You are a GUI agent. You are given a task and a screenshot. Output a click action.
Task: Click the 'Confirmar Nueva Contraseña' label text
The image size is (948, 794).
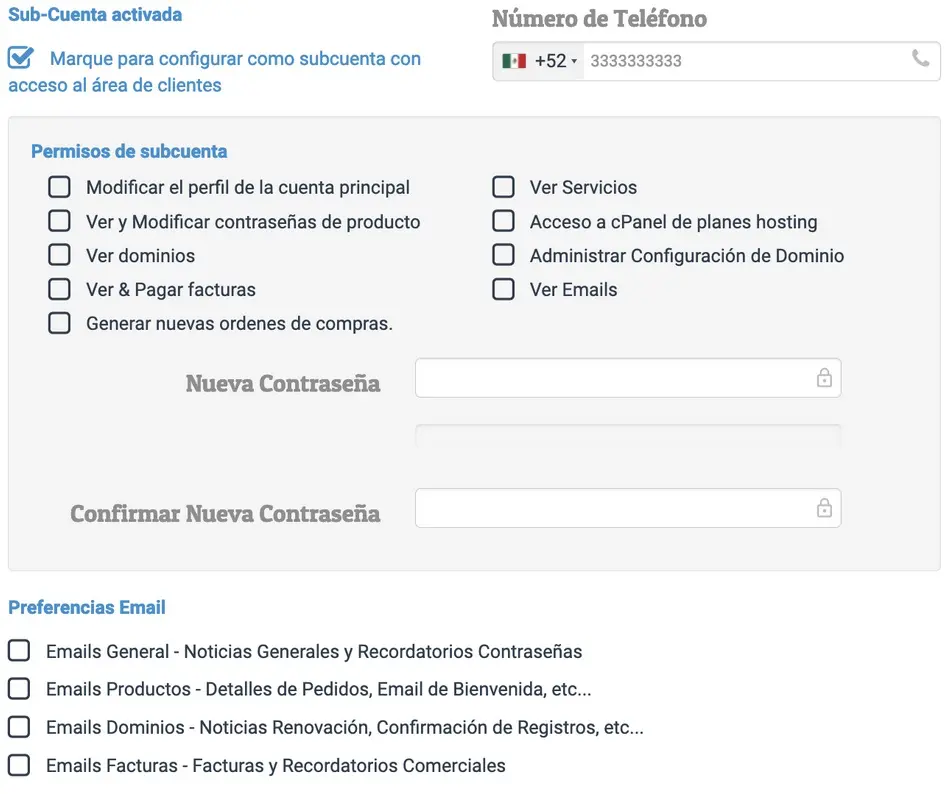coord(225,513)
